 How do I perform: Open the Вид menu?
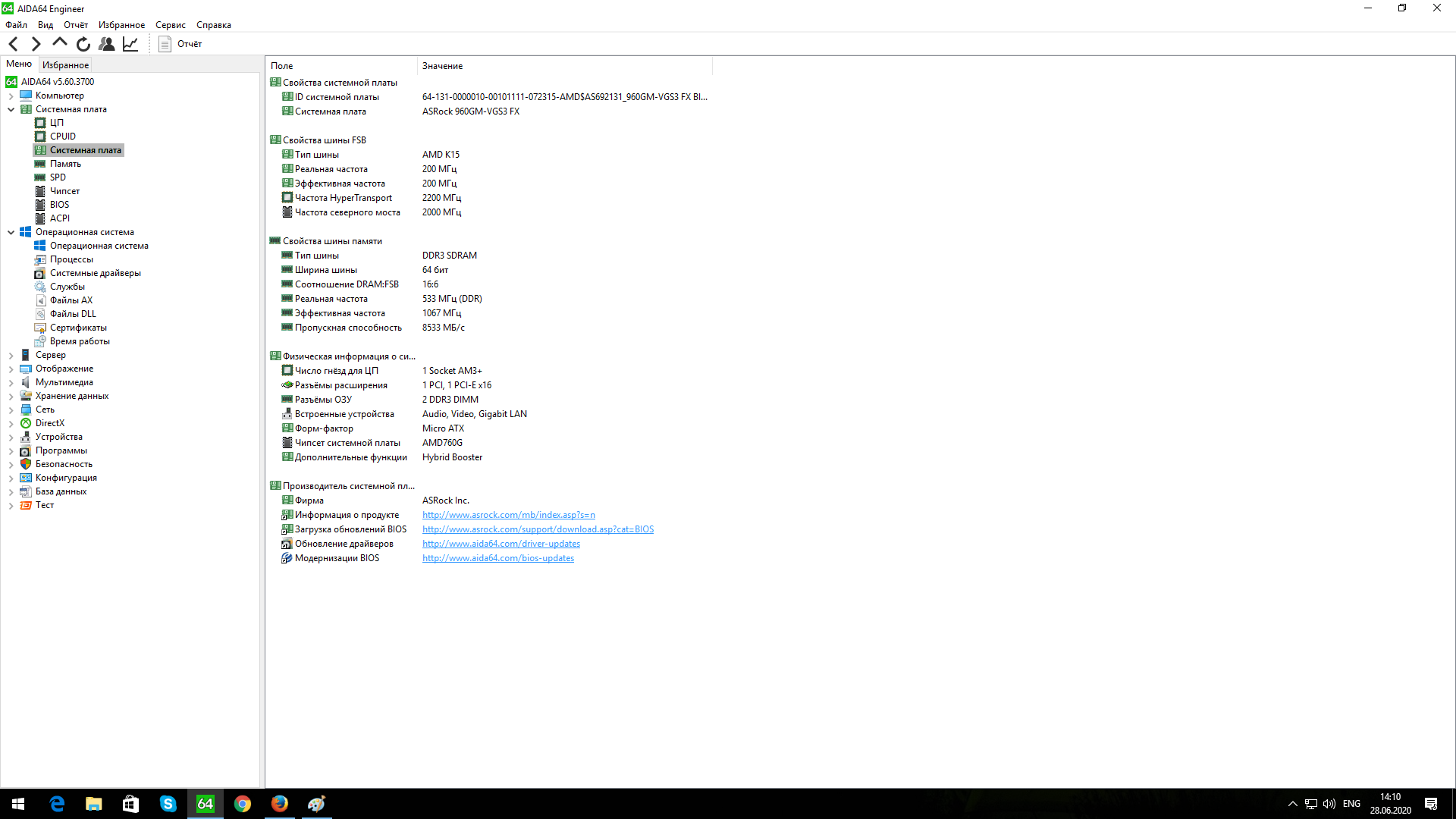click(45, 25)
